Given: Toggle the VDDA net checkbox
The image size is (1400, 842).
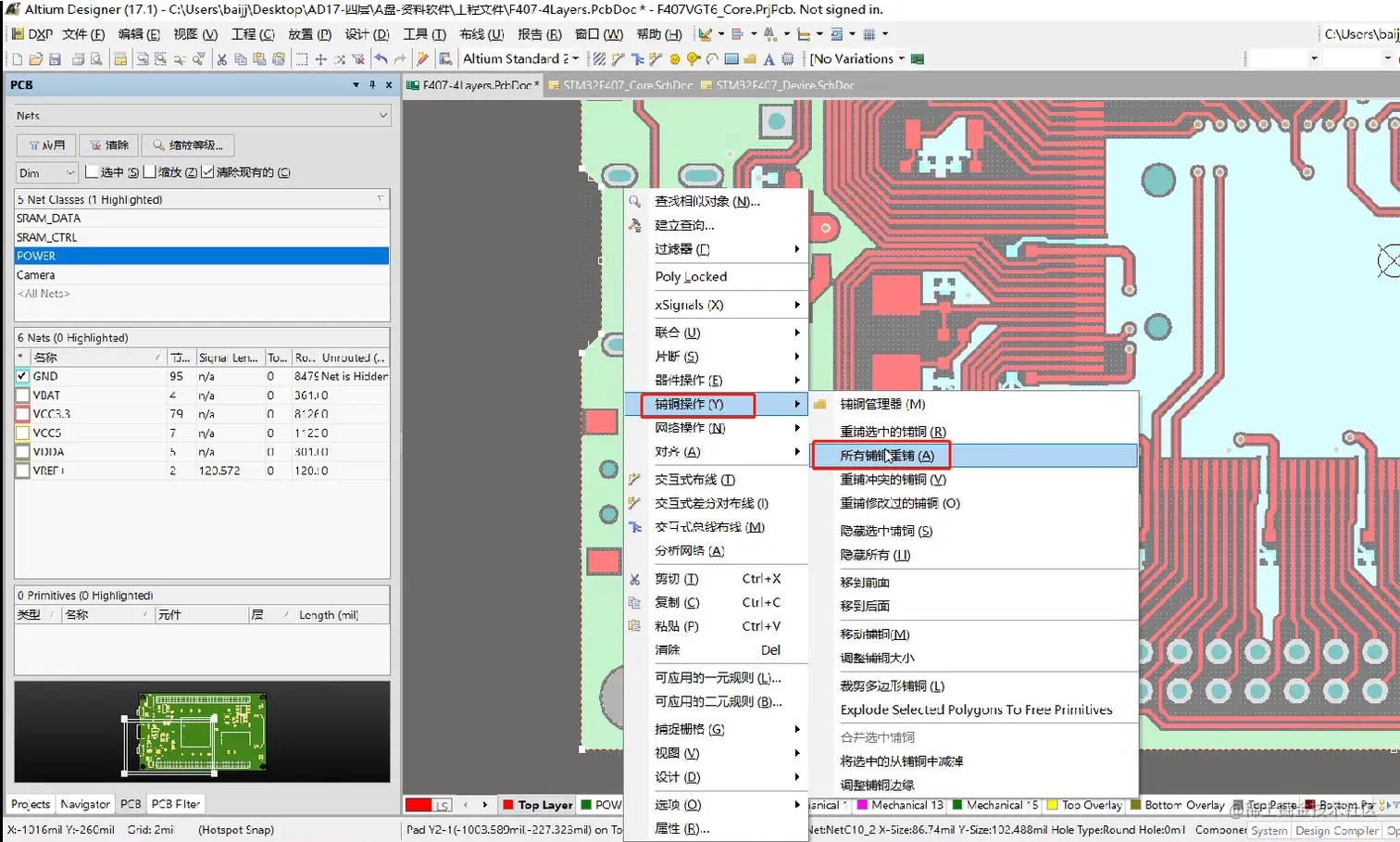Looking at the screenshot, I should pos(23,452).
